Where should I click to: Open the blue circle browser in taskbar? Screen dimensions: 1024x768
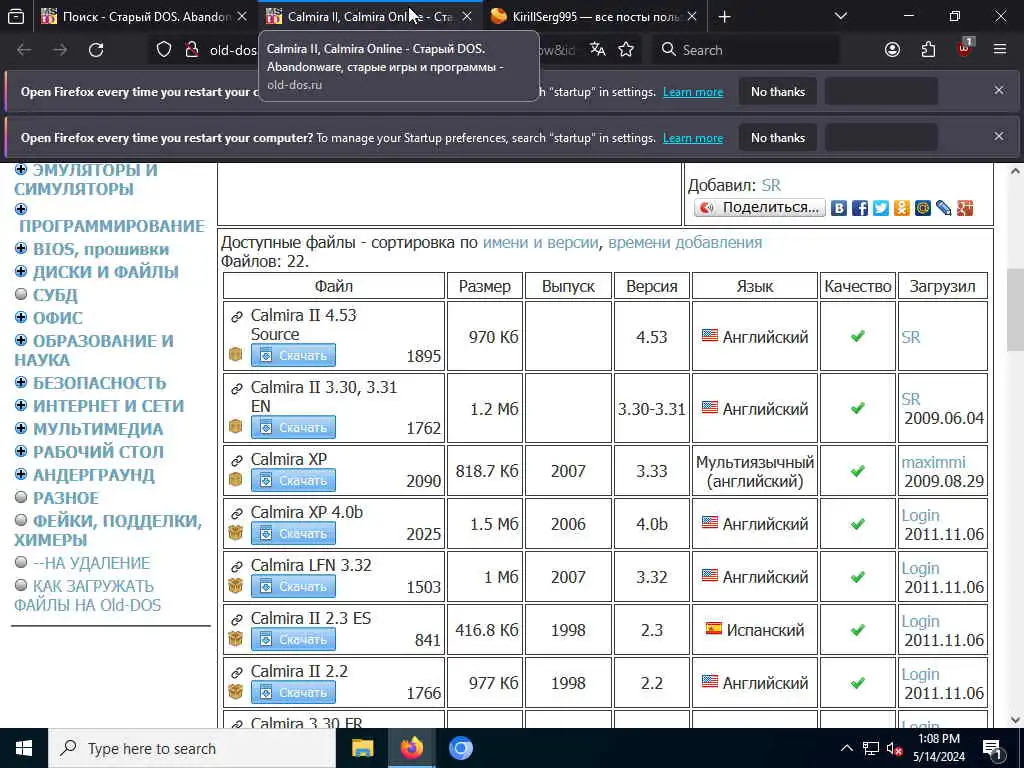[x=460, y=748]
